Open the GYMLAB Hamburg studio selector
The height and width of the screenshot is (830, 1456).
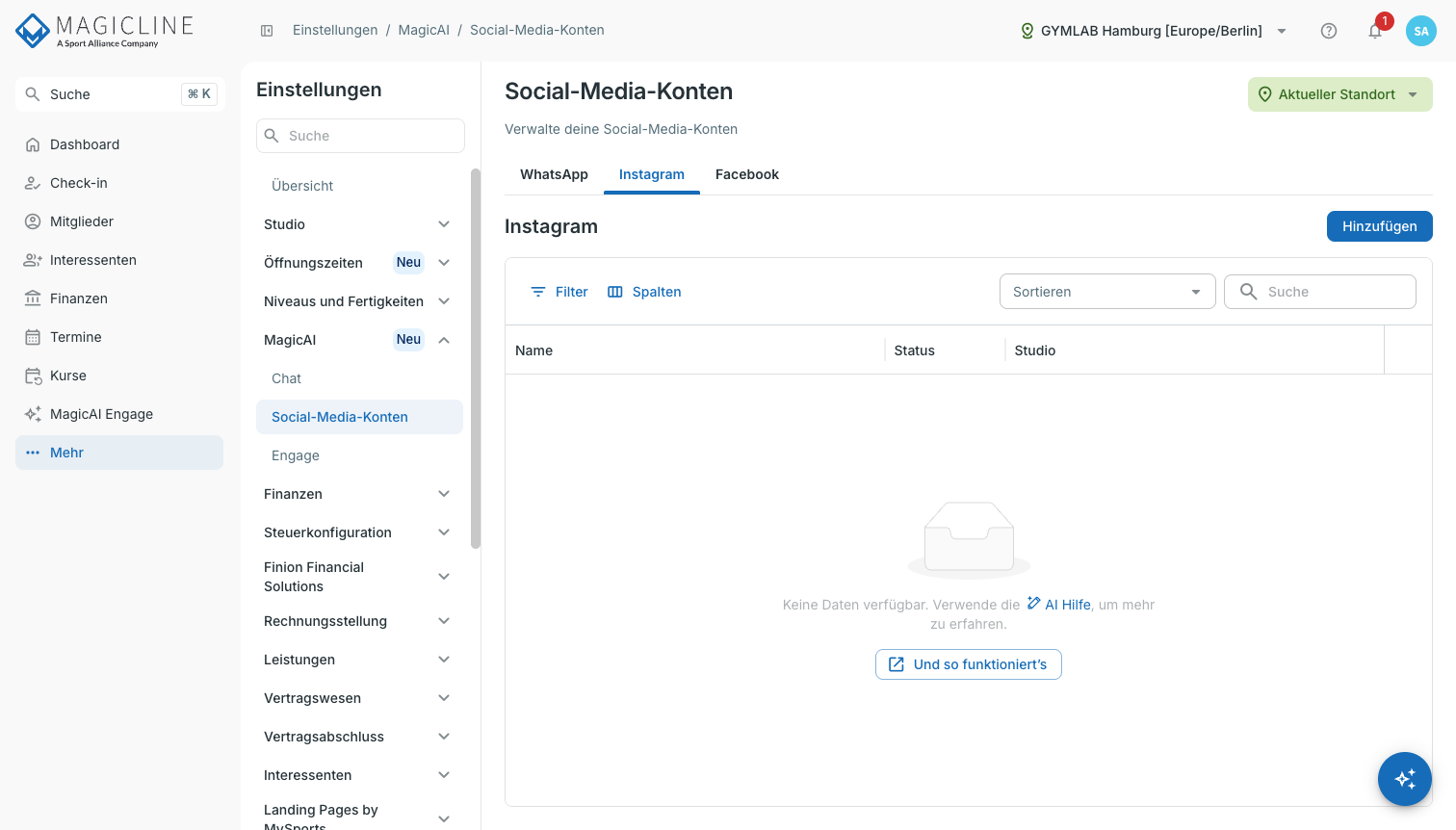point(1154,31)
